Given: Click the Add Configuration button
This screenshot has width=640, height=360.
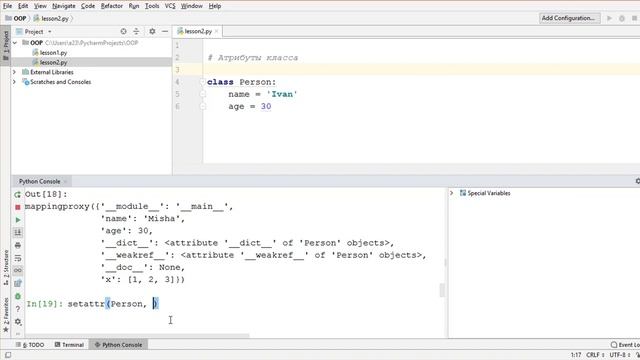Looking at the screenshot, I should tap(569, 18).
